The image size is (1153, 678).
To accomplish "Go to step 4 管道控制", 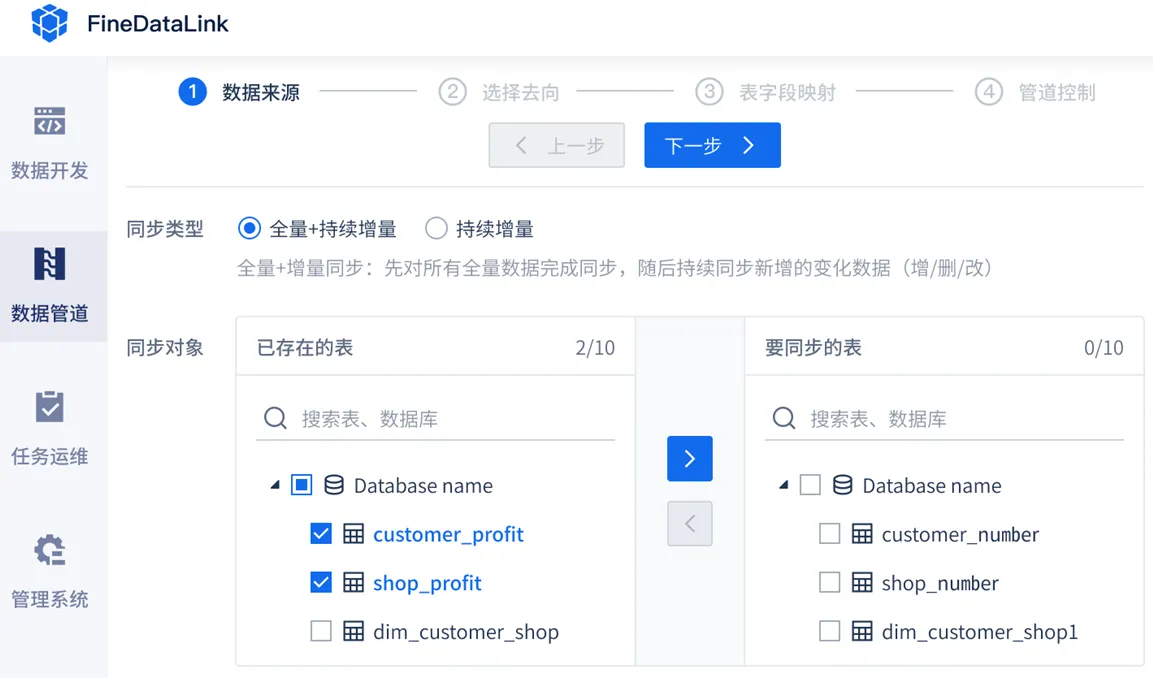I will [x=1035, y=92].
